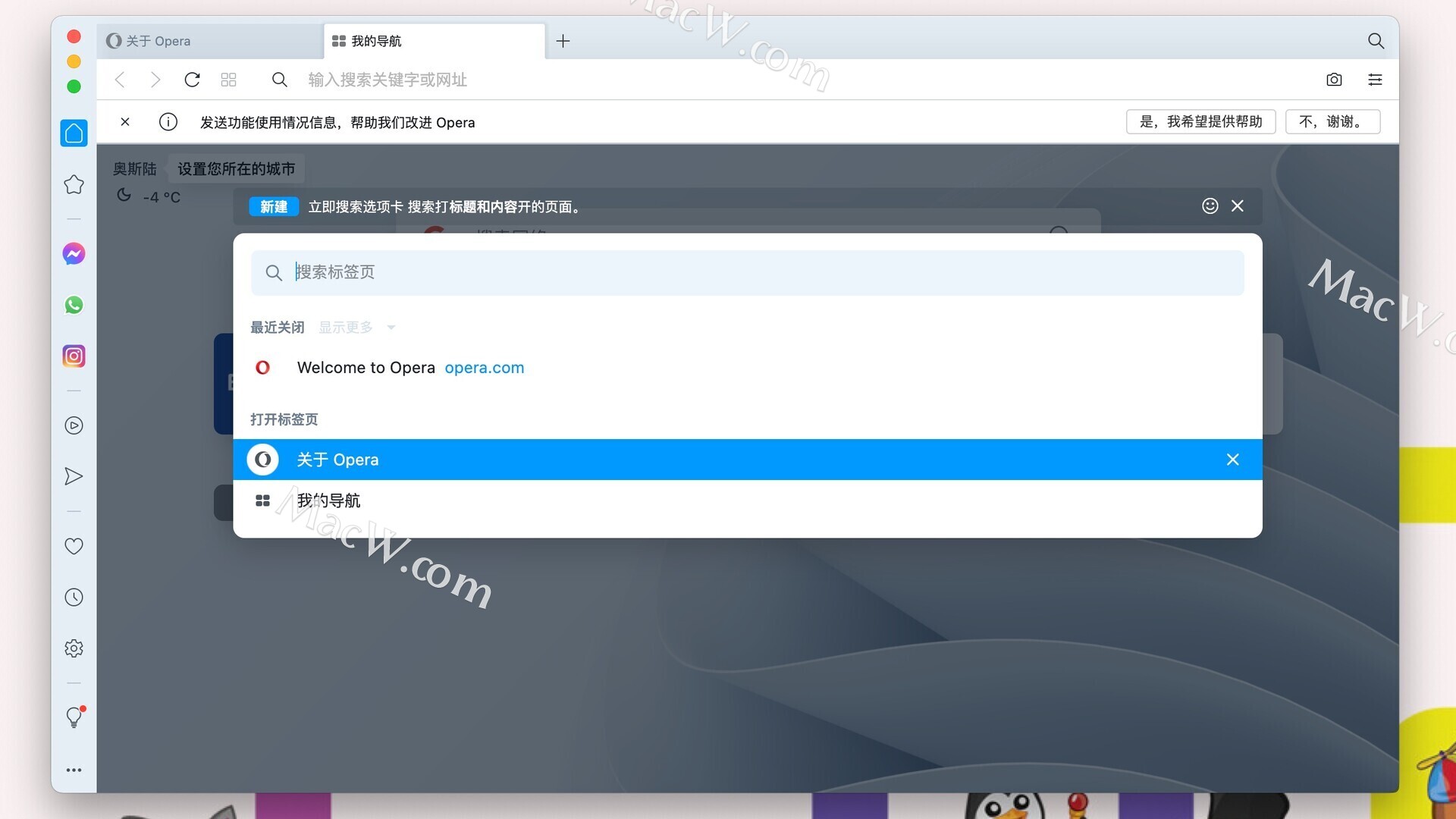Focus the address bar 输入搜索关键字或网址
Screen dimensions: 1456x819
point(796,80)
